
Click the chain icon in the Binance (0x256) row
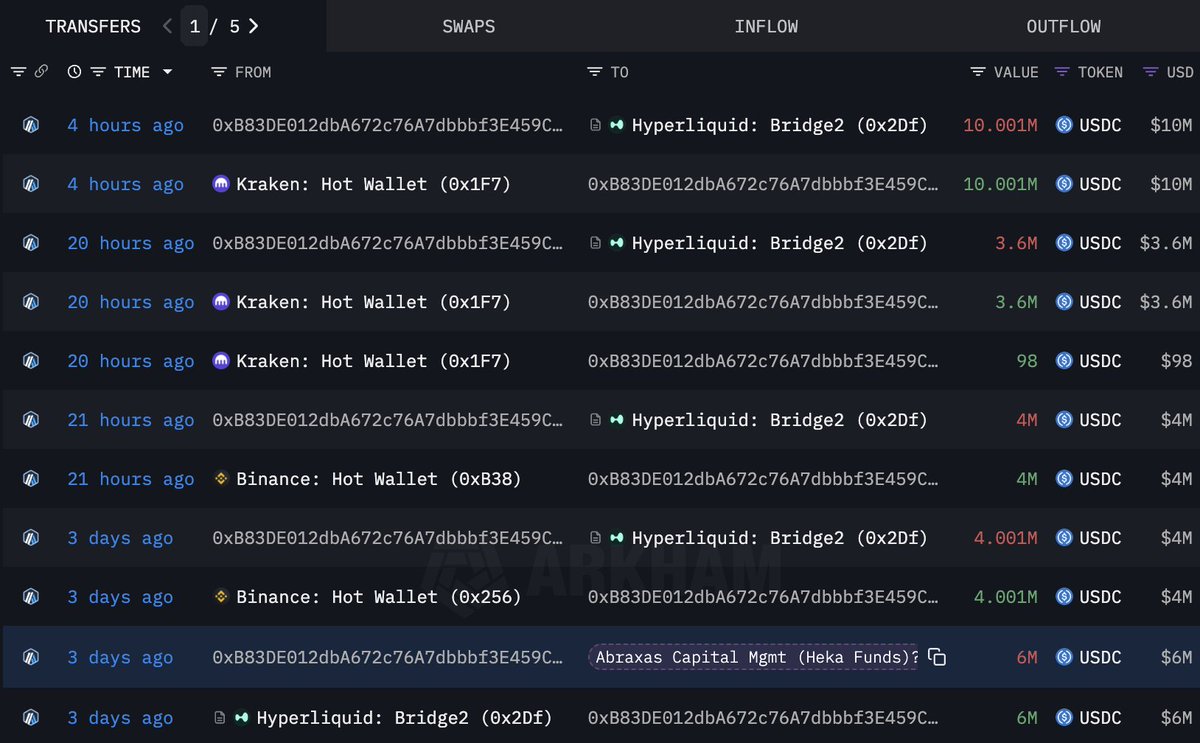coord(31,597)
